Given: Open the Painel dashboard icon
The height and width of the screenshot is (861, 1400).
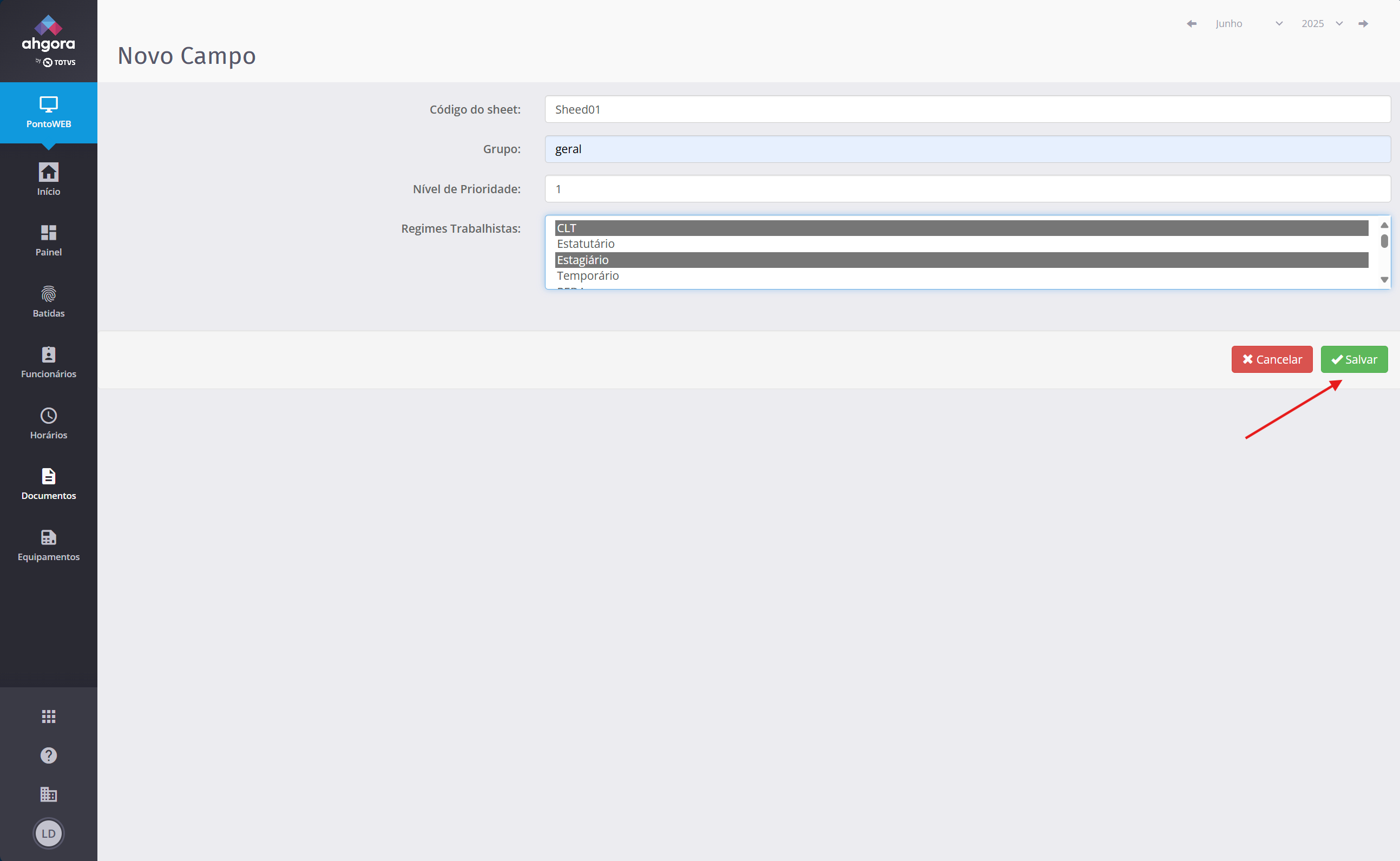Looking at the screenshot, I should (48, 232).
